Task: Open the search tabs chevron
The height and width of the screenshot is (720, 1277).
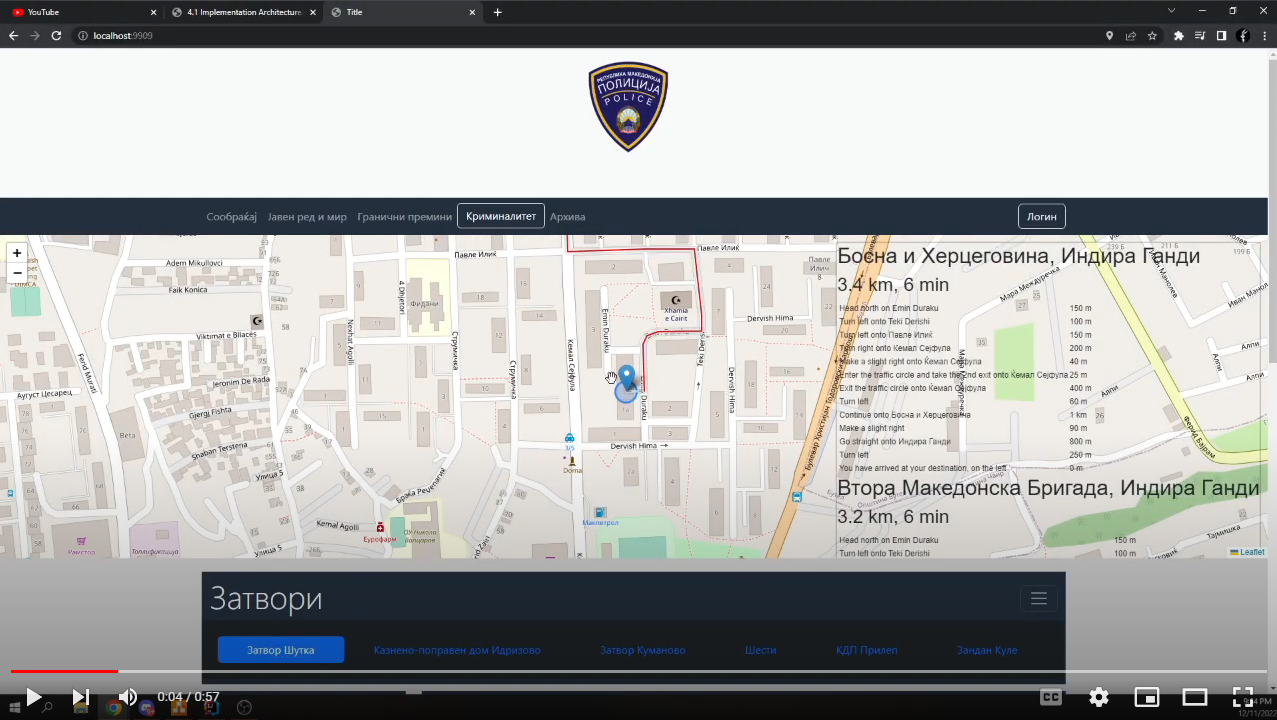Action: (x=1173, y=12)
